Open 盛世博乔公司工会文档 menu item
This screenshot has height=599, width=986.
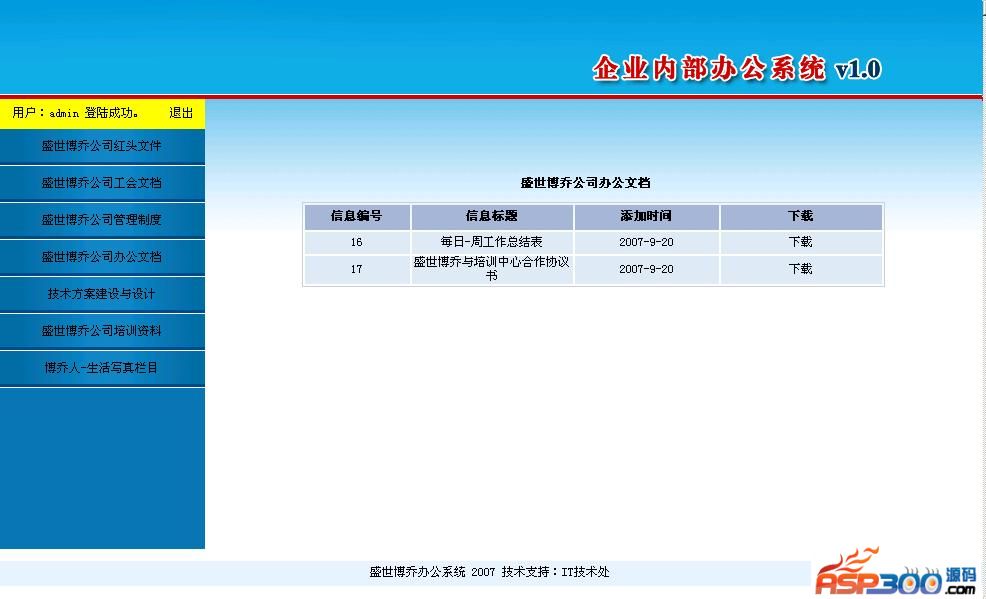click(101, 183)
